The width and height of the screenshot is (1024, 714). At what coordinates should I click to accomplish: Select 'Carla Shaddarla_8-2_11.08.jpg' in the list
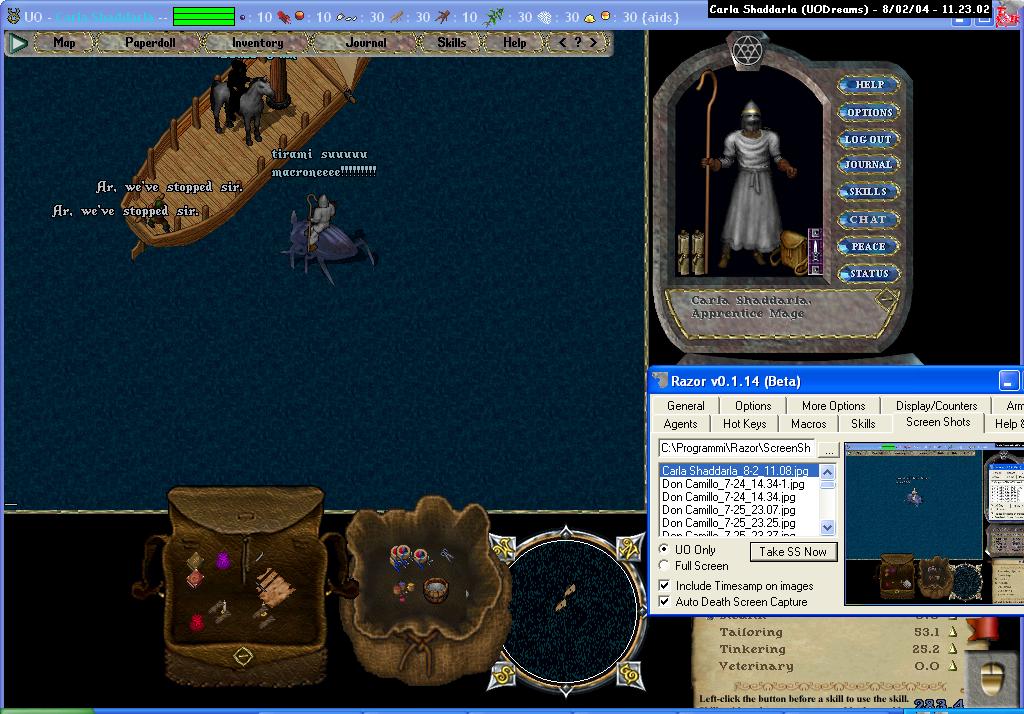[x=739, y=470]
